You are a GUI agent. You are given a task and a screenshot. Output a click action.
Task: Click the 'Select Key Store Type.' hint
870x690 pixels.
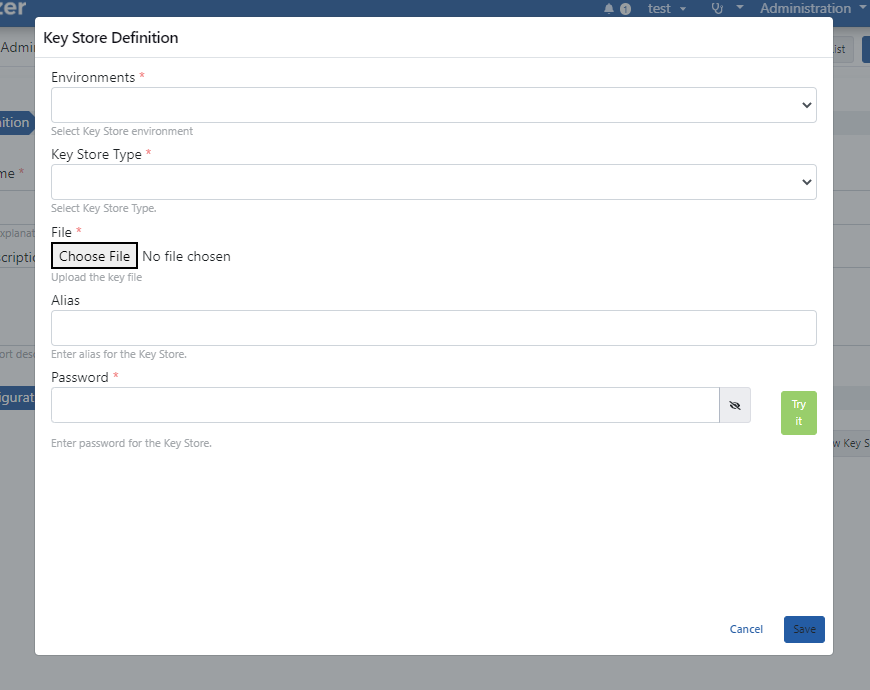(104, 209)
